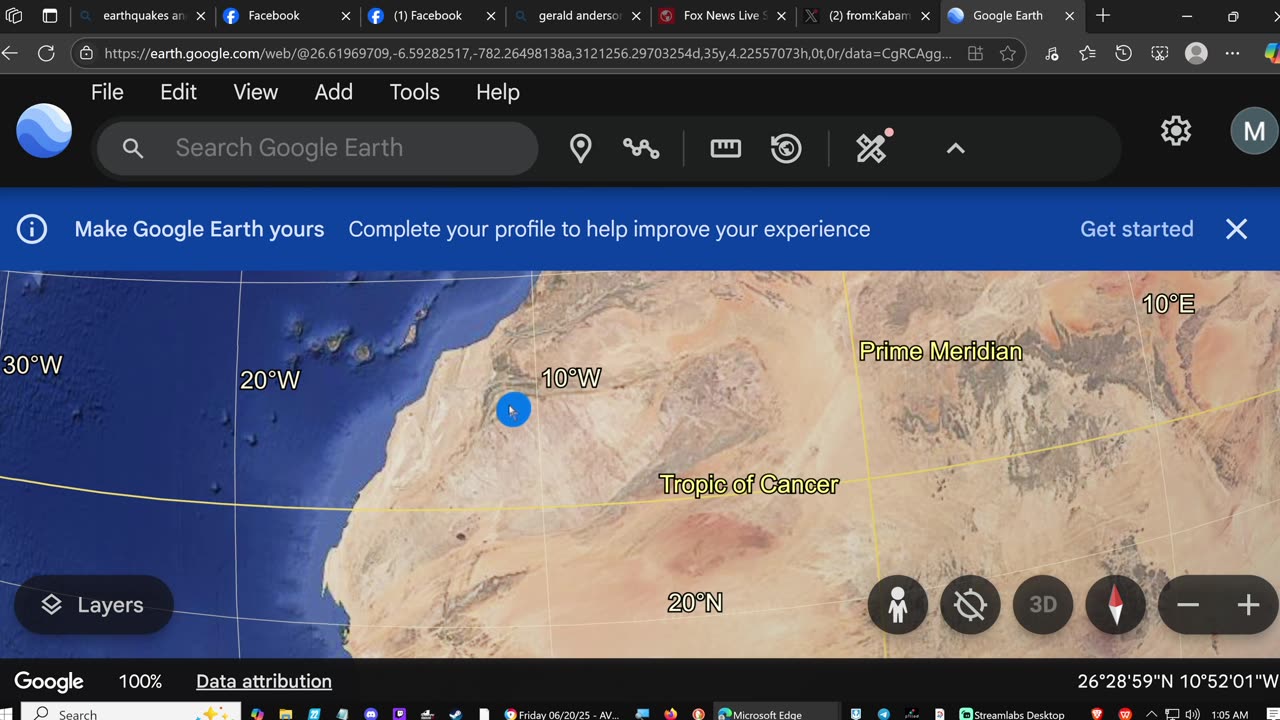Click the crossed-out location button
Screen dimensions: 1280x720
(x=970, y=604)
